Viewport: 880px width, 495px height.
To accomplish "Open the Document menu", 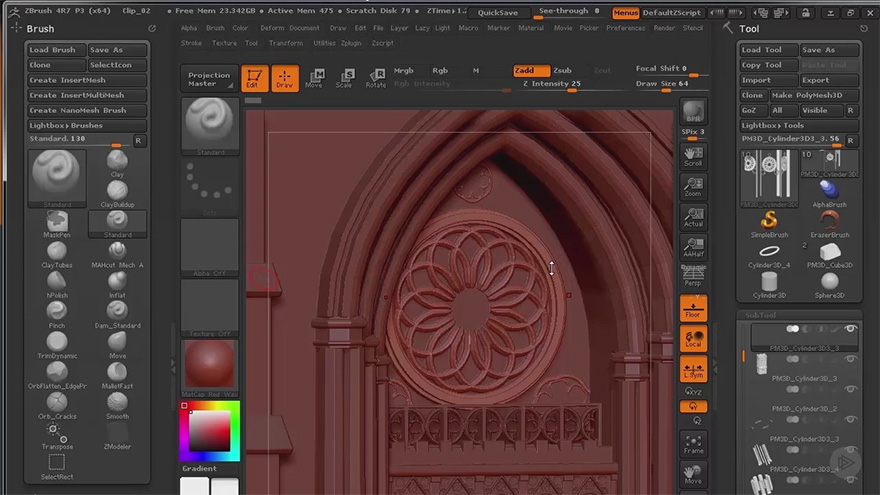I will click(x=304, y=28).
